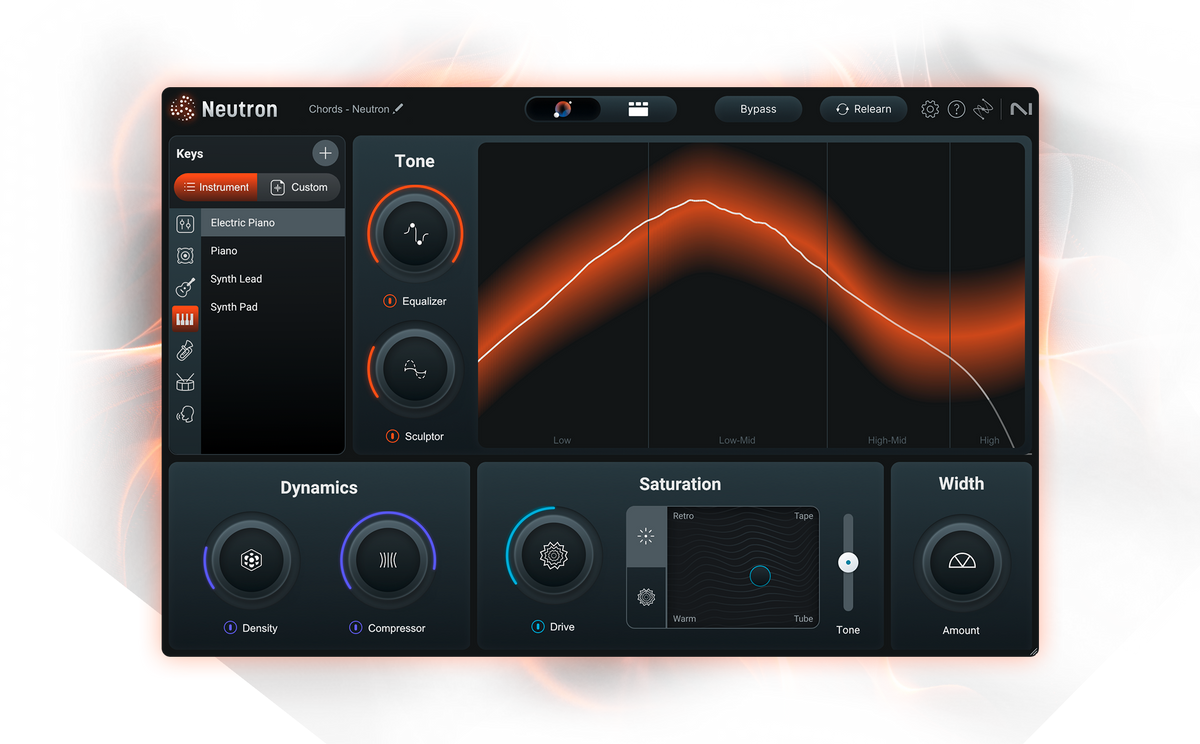Click the Tube corner label
This screenshot has height=744, width=1200.
804,619
